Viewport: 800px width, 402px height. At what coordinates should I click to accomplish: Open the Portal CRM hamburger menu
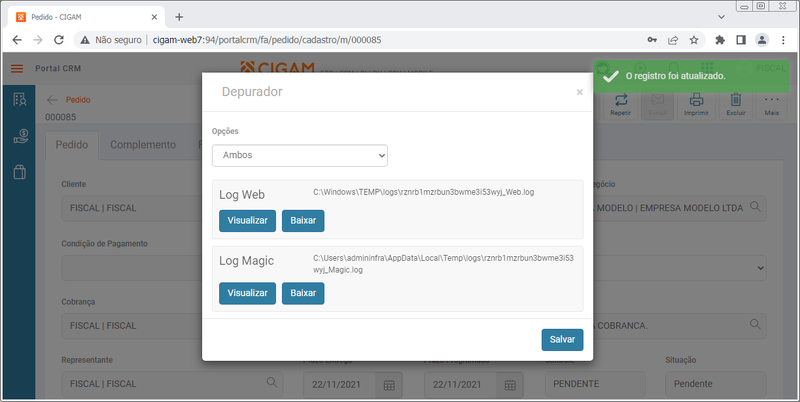click(17, 68)
